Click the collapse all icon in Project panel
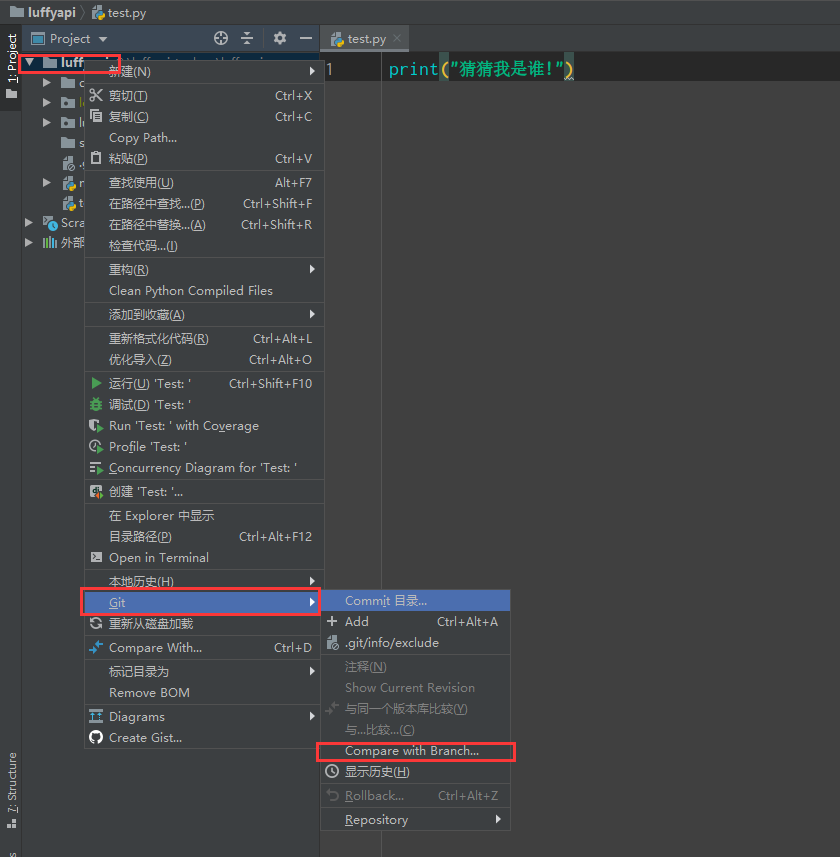 pyautogui.click(x=247, y=38)
